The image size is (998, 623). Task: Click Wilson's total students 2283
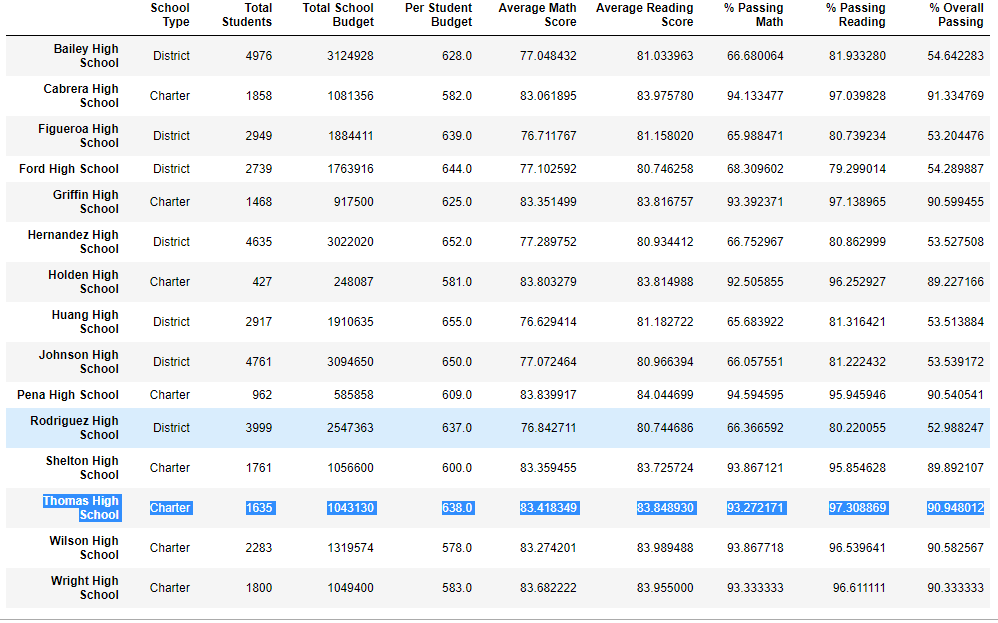pos(259,548)
